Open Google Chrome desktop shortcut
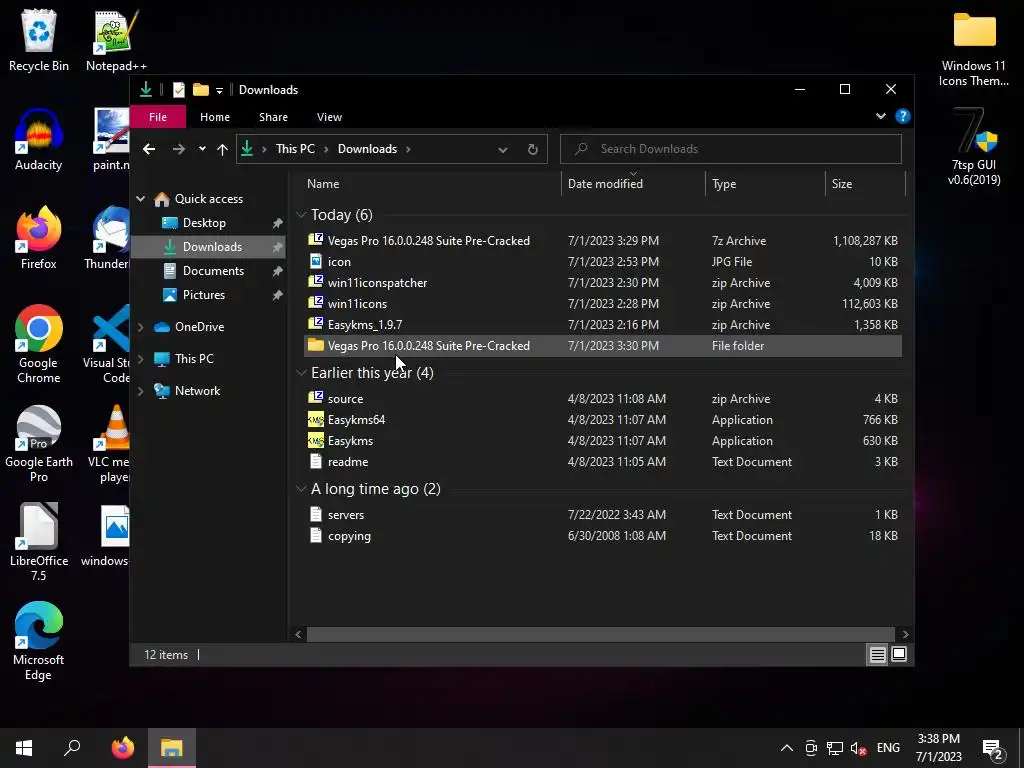1024x768 pixels. 39,344
